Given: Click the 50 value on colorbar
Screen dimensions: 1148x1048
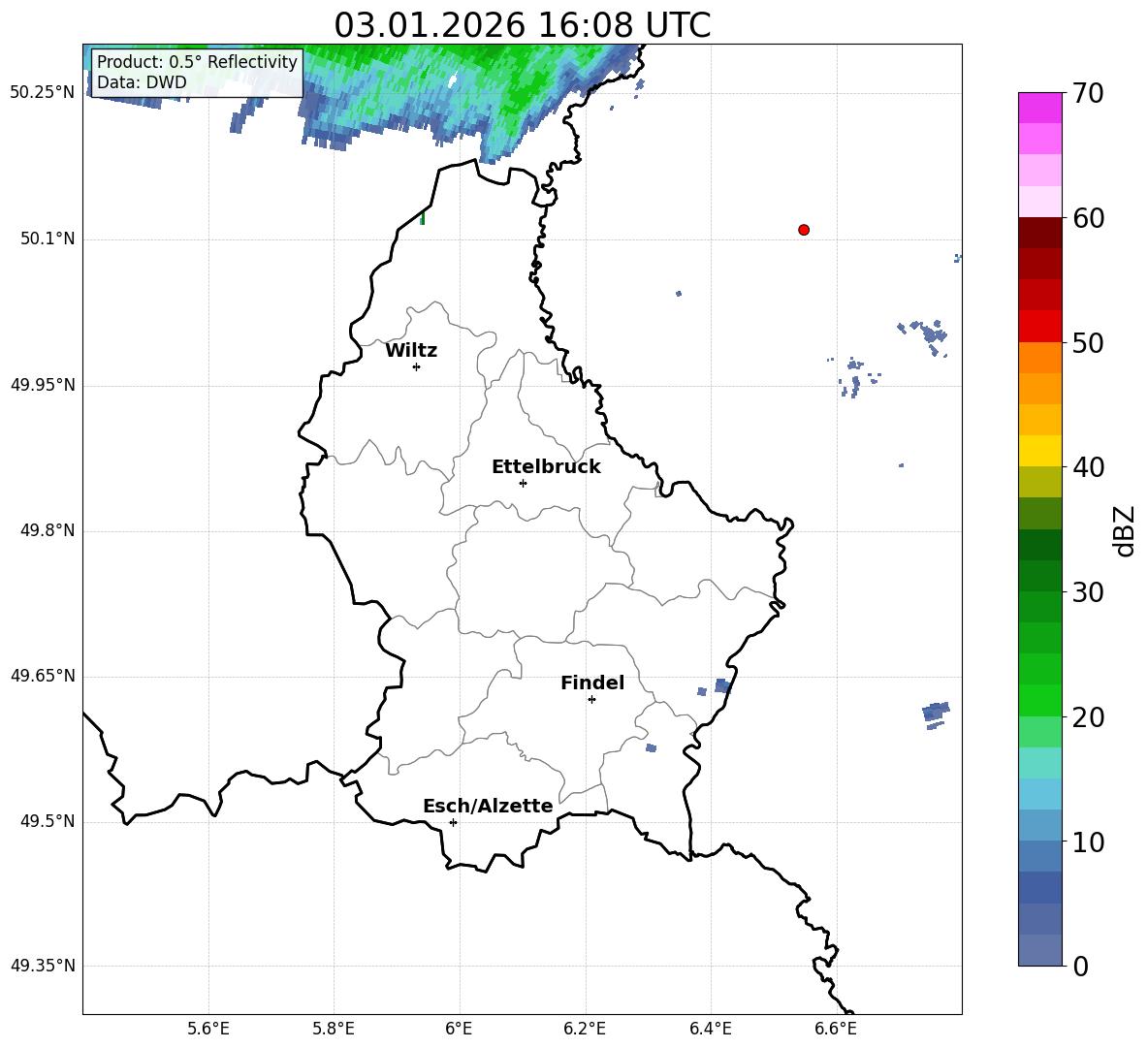Looking at the screenshot, I should coord(1088,342).
